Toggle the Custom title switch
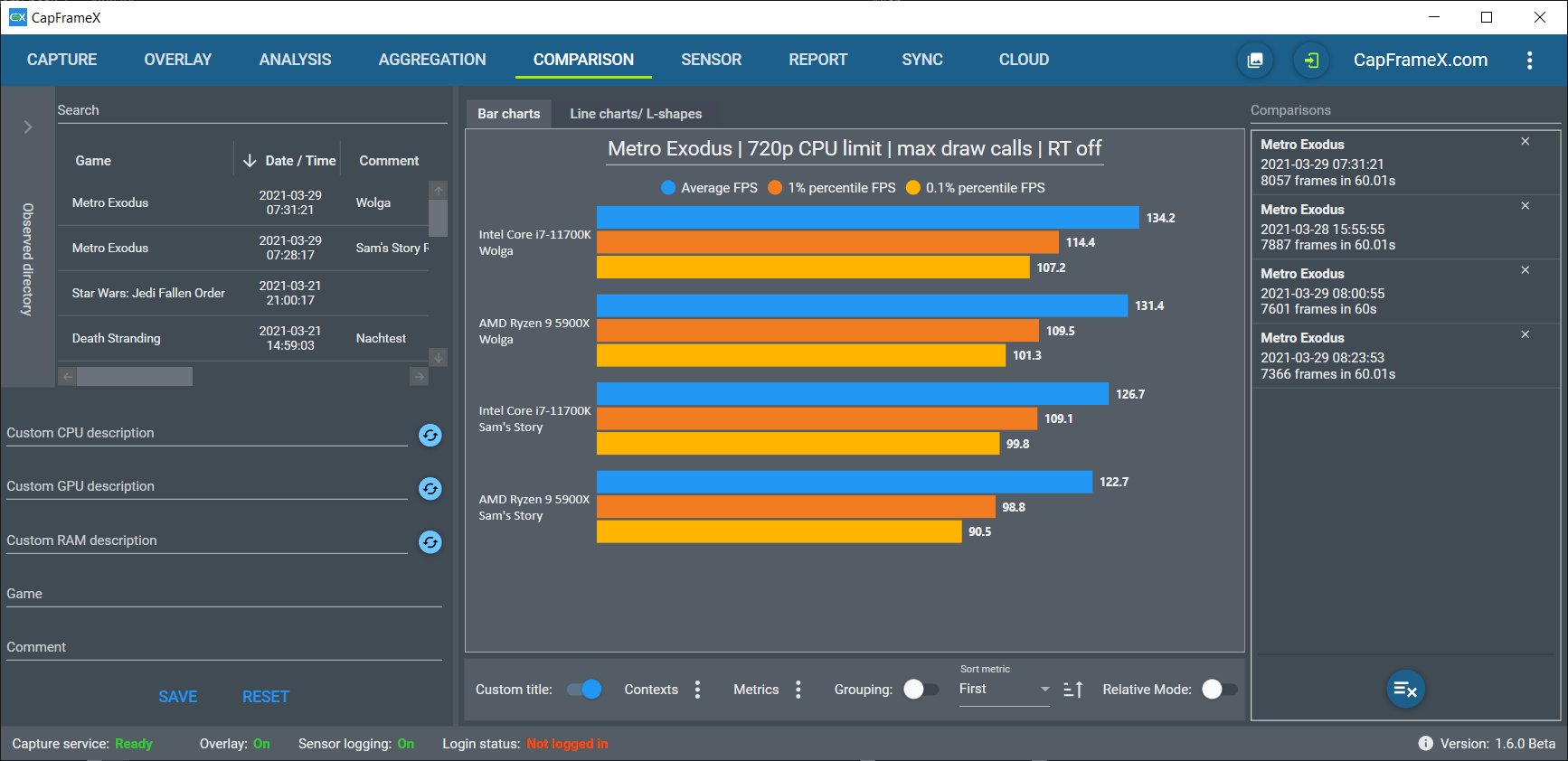The width and height of the screenshot is (1568, 761). 584,690
